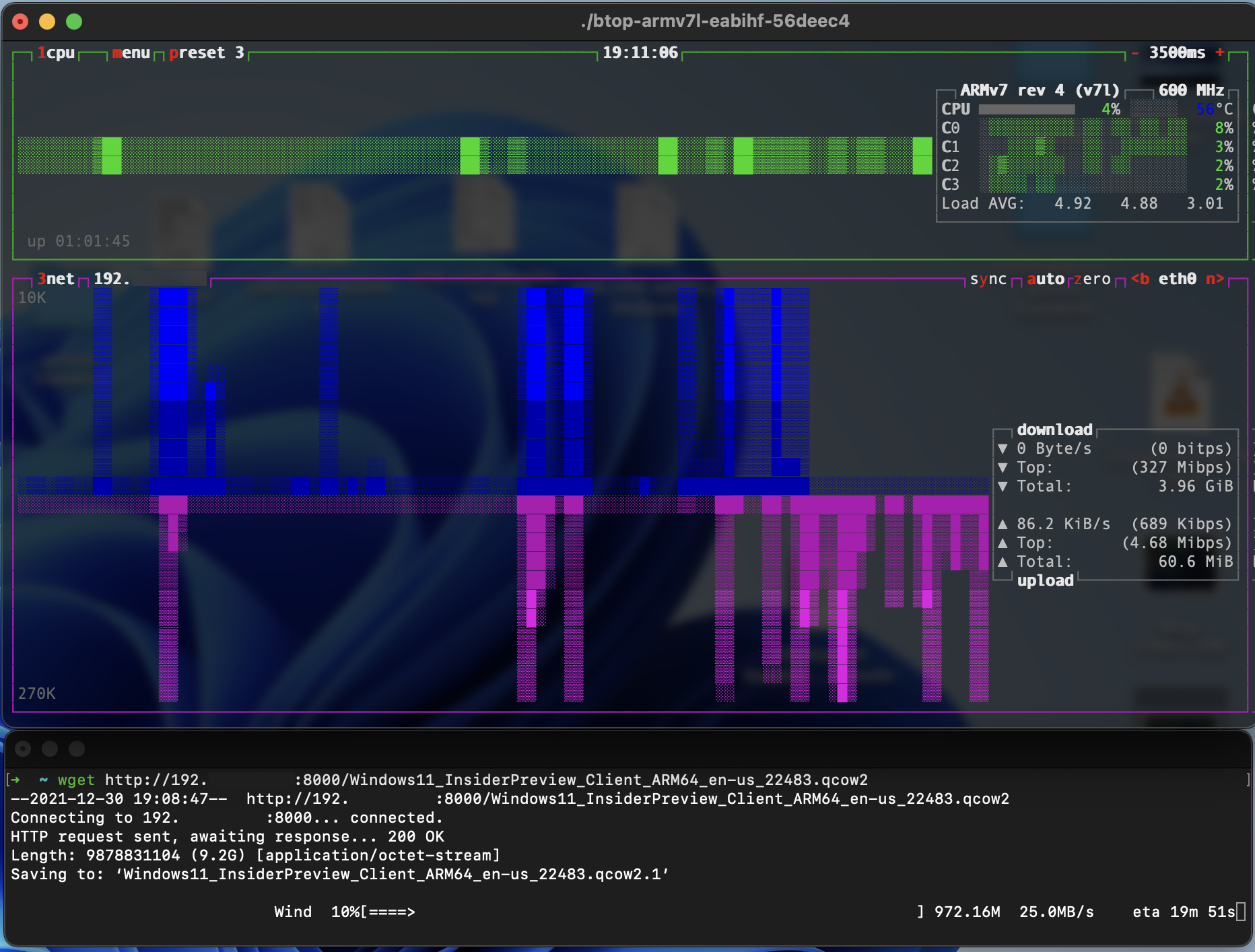This screenshot has height=952, width=1255.
Task: Toggle the 'auto' network scaling option
Action: pos(1046,279)
